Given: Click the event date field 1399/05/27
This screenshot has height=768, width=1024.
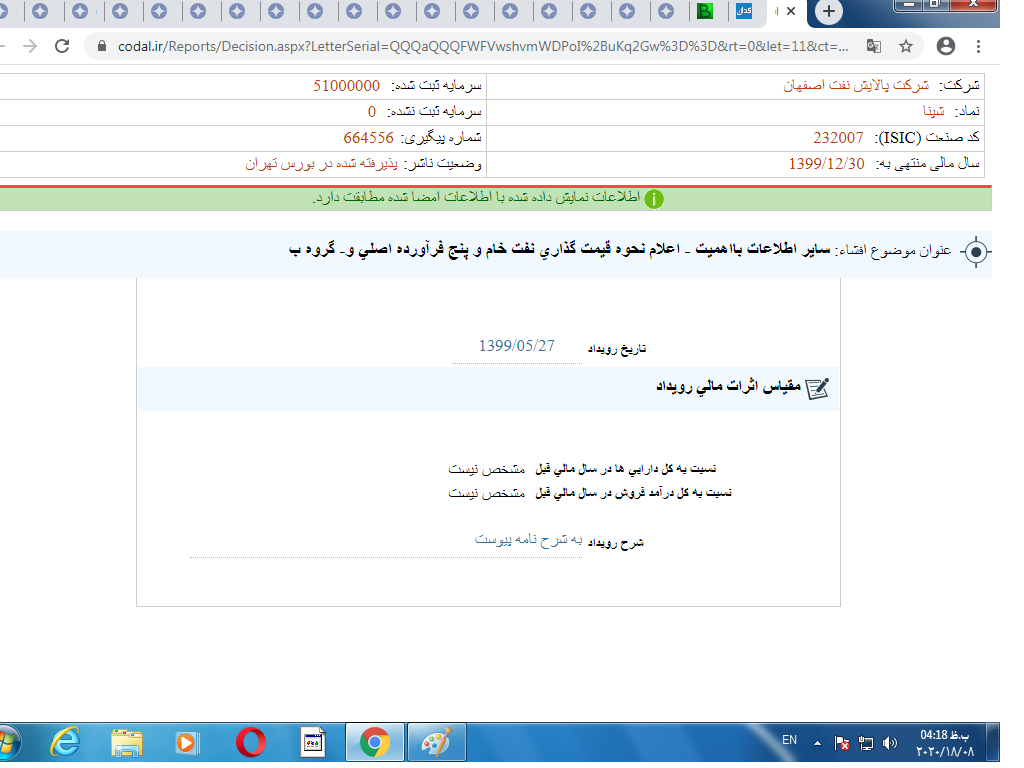Looking at the screenshot, I should [x=517, y=346].
